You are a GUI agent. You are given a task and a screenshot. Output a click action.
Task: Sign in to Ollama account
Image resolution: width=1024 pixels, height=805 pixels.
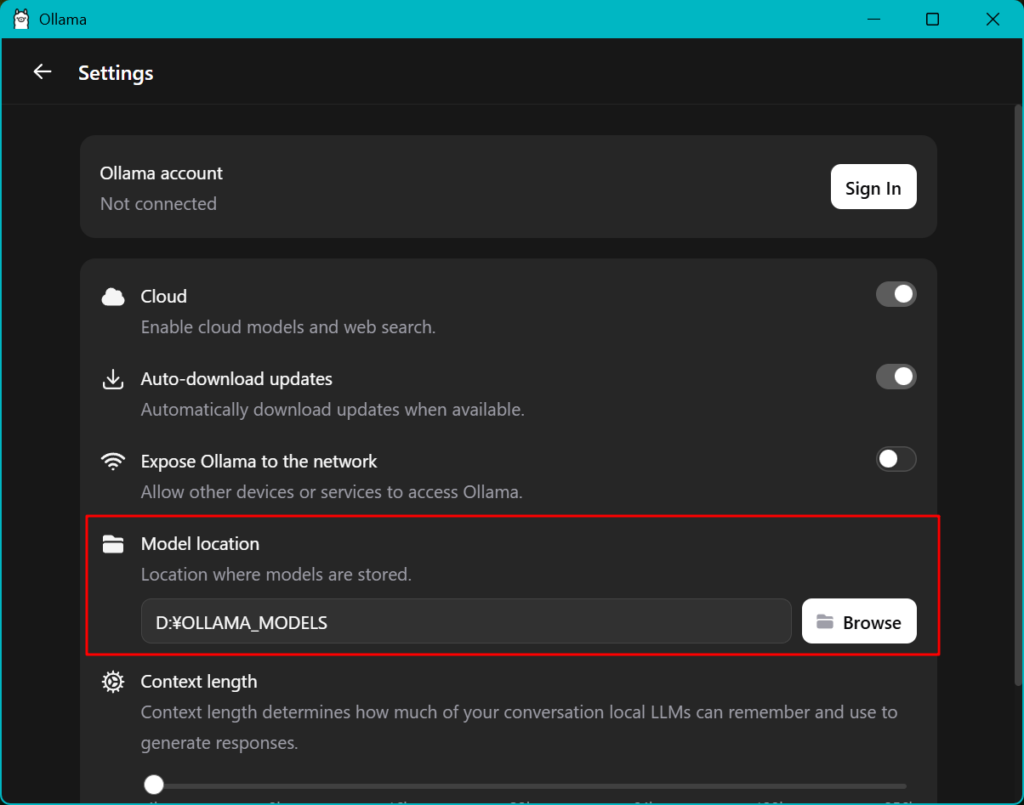[873, 187]
